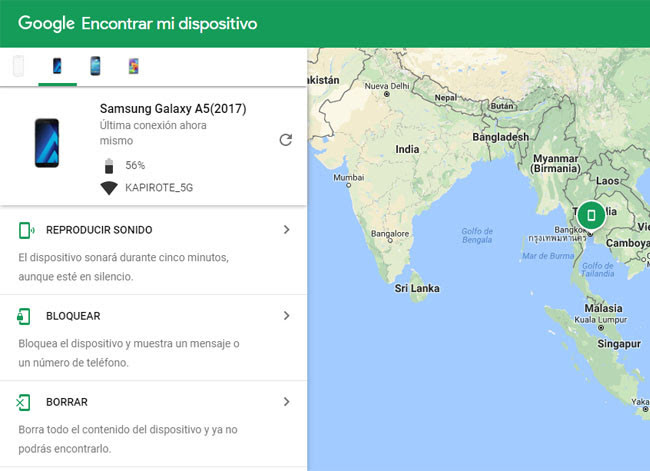Click the India label on the map
Screen dimensions: 650x471
(x=407, y=149)
